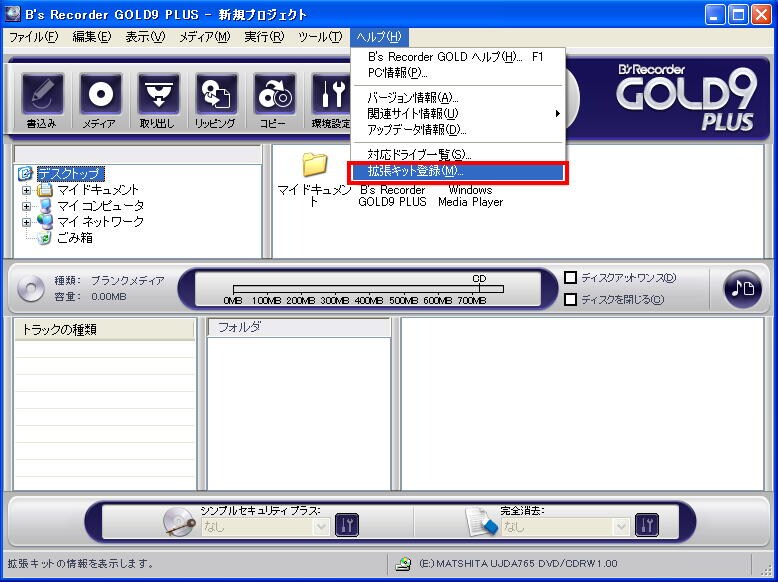Click the blank media disc icon
Screen dimensions: 778x582
(30, 288)
